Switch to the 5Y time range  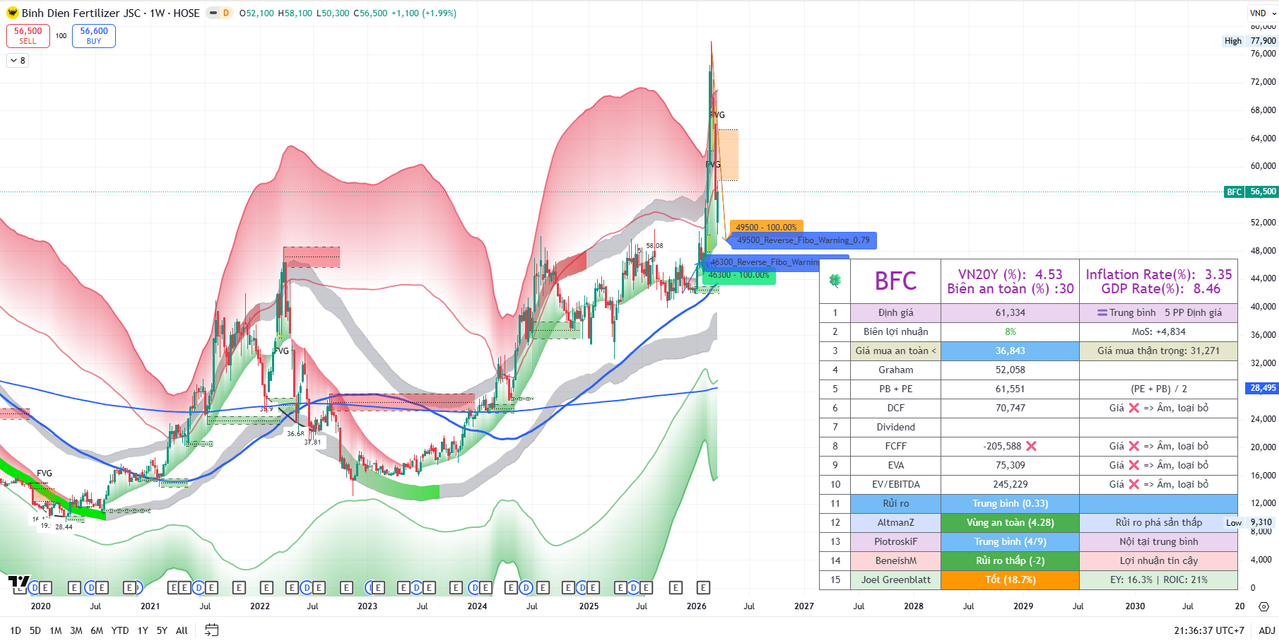pos(162,630)
